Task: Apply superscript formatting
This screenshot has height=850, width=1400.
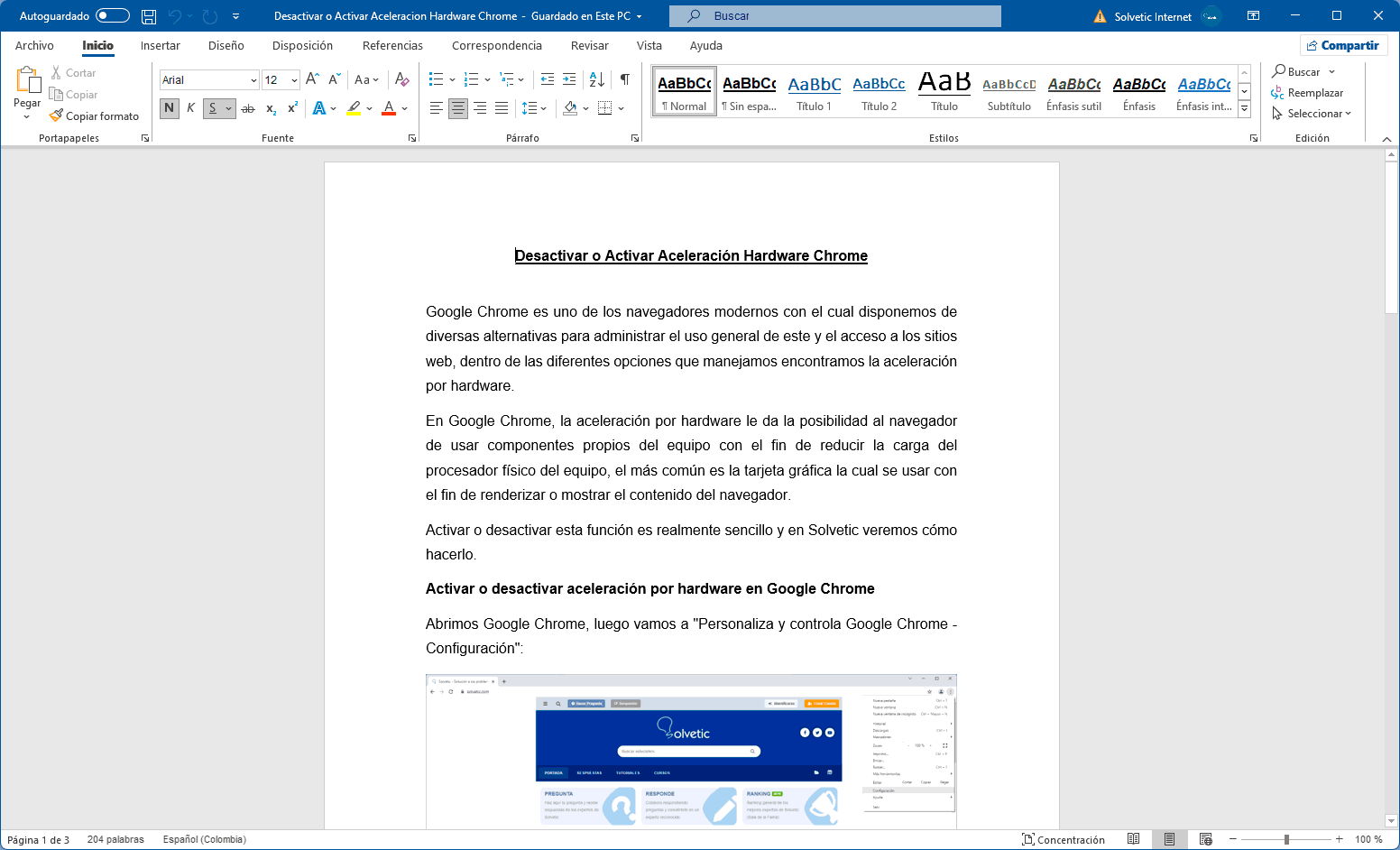Action: (x=292, y=108)
